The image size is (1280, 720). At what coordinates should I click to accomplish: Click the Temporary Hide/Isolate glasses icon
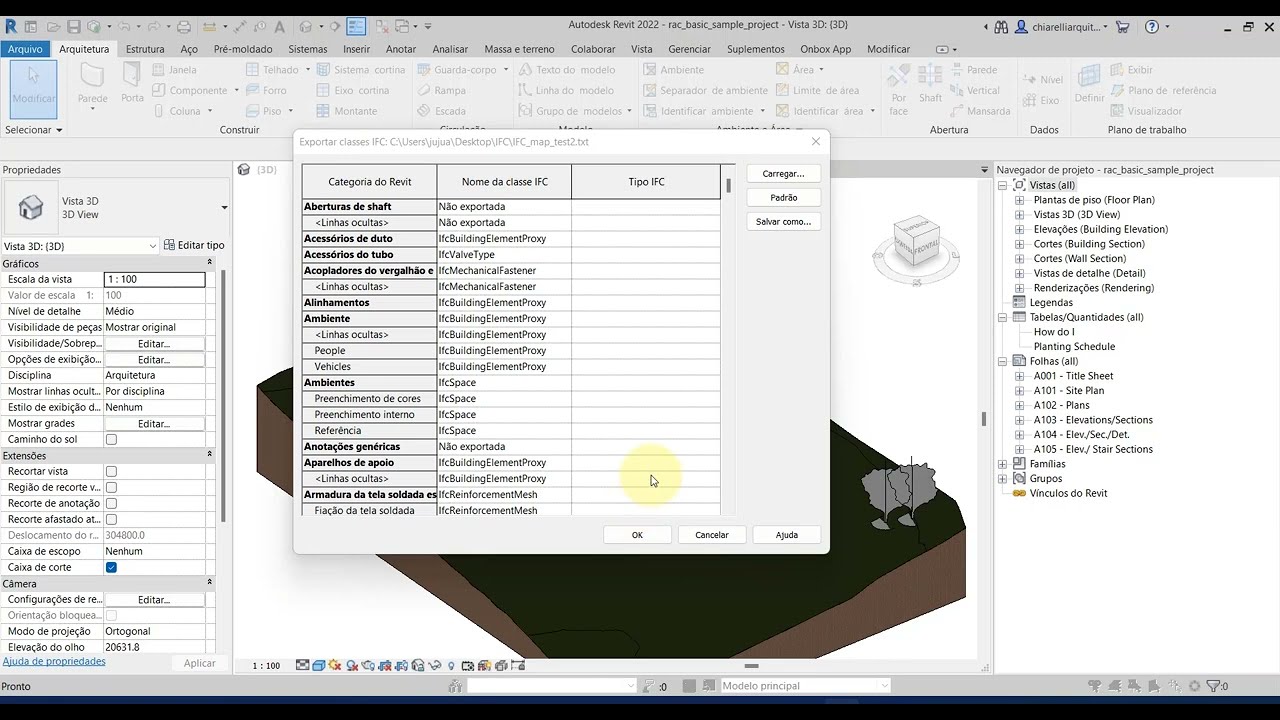click(x=434, y=666)
